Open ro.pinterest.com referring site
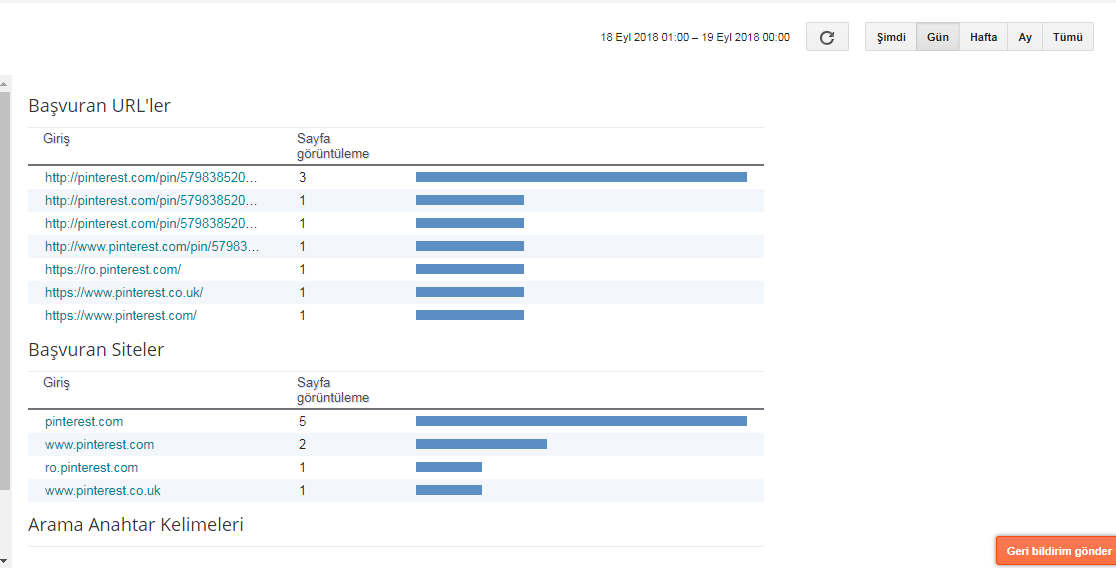The image size is (1116, 568). click(x=91, y=468)
